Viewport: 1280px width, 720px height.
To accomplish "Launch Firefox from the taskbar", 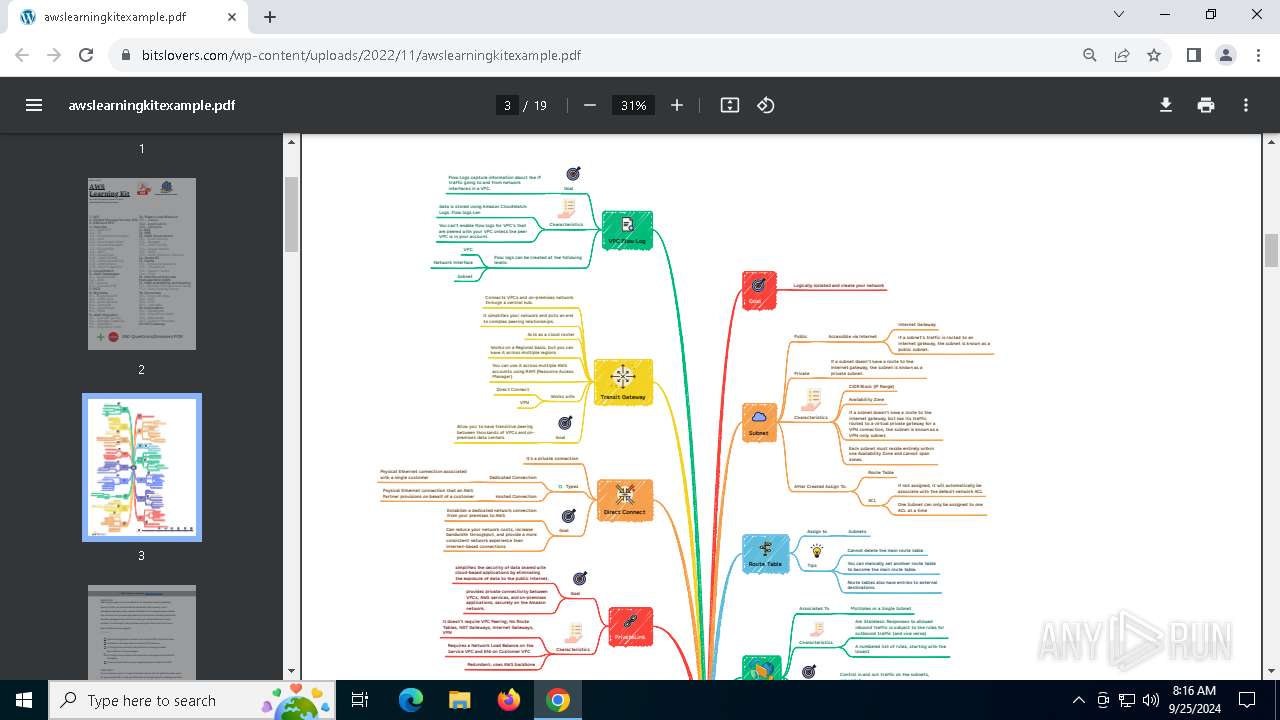I will tap(509, 700).
